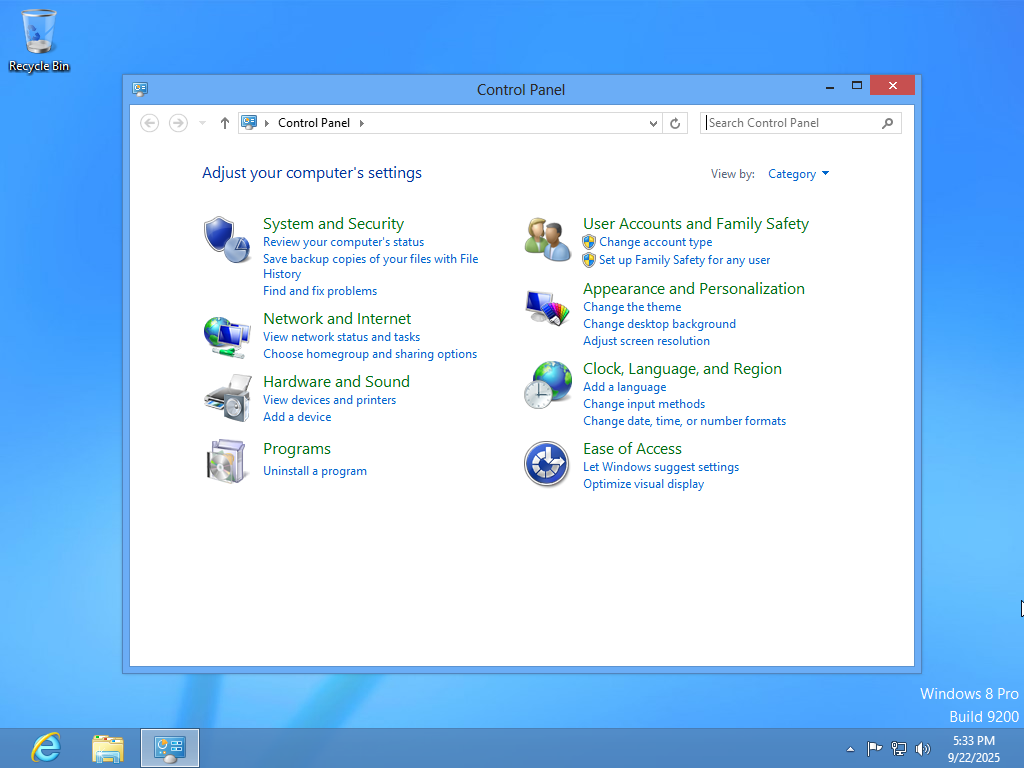Launch Internet Explorer from the taskbar
The width and height of the screenshot is (1024, 768).
[x=46, y=748]
